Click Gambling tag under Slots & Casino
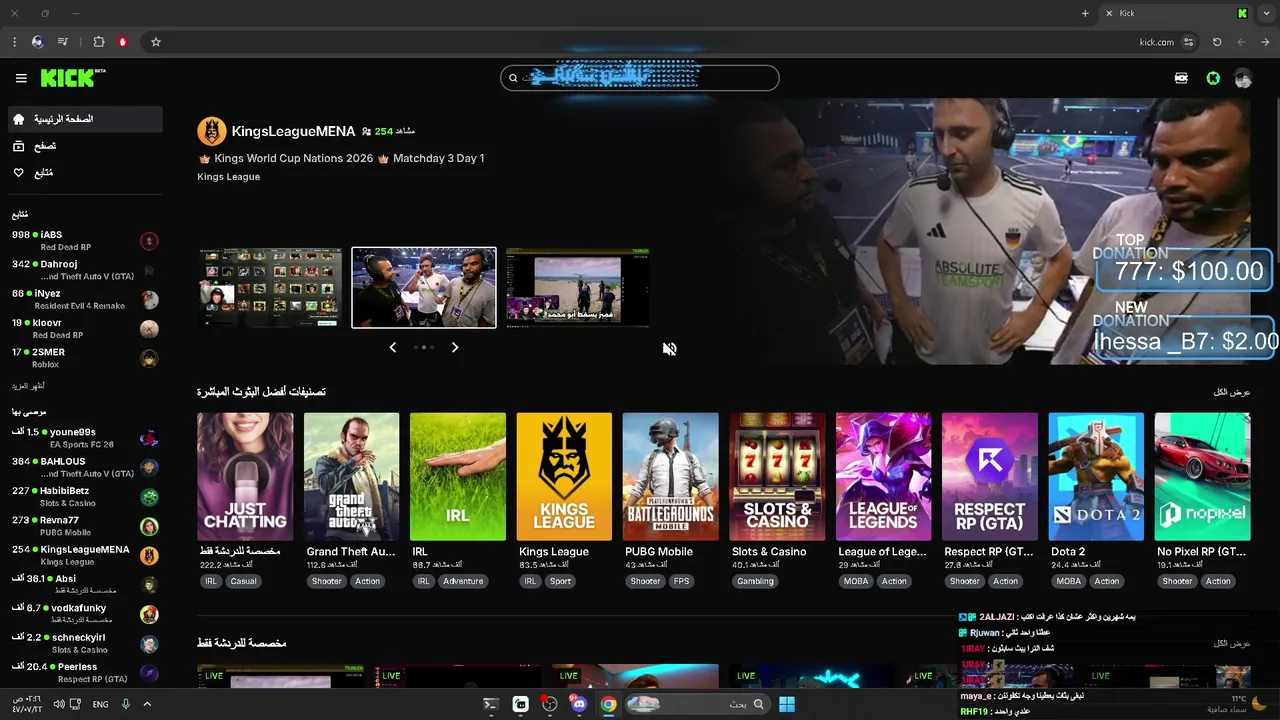This screenshot has height=720, width=1280. [x=755, y=581]
